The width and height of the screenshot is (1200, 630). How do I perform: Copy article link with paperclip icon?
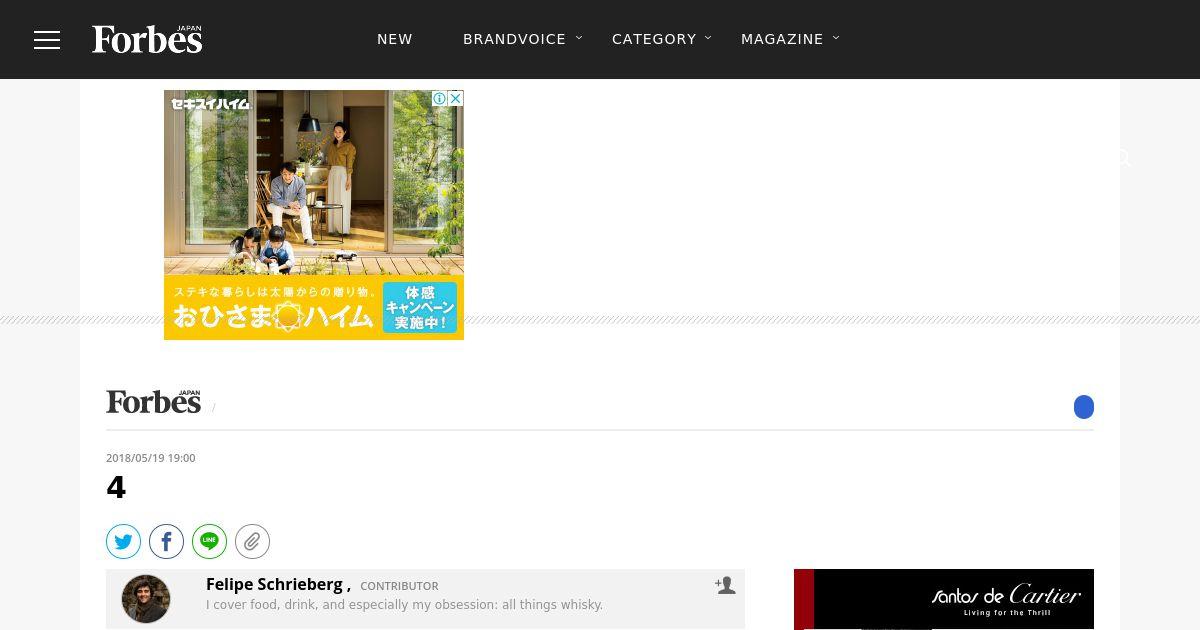[x=252, y=542]
